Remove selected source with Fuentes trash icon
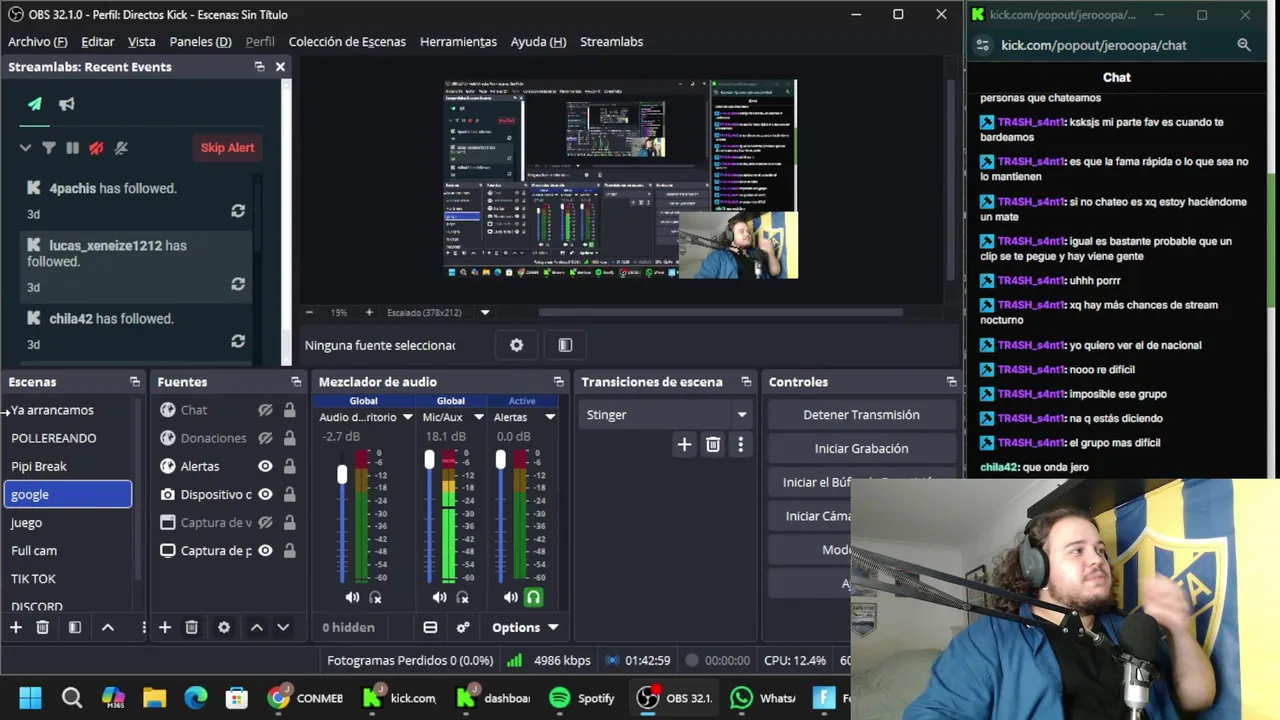The width and height of the screenshot is (1280, 720). pyautogui.click(x=191, y=627)
